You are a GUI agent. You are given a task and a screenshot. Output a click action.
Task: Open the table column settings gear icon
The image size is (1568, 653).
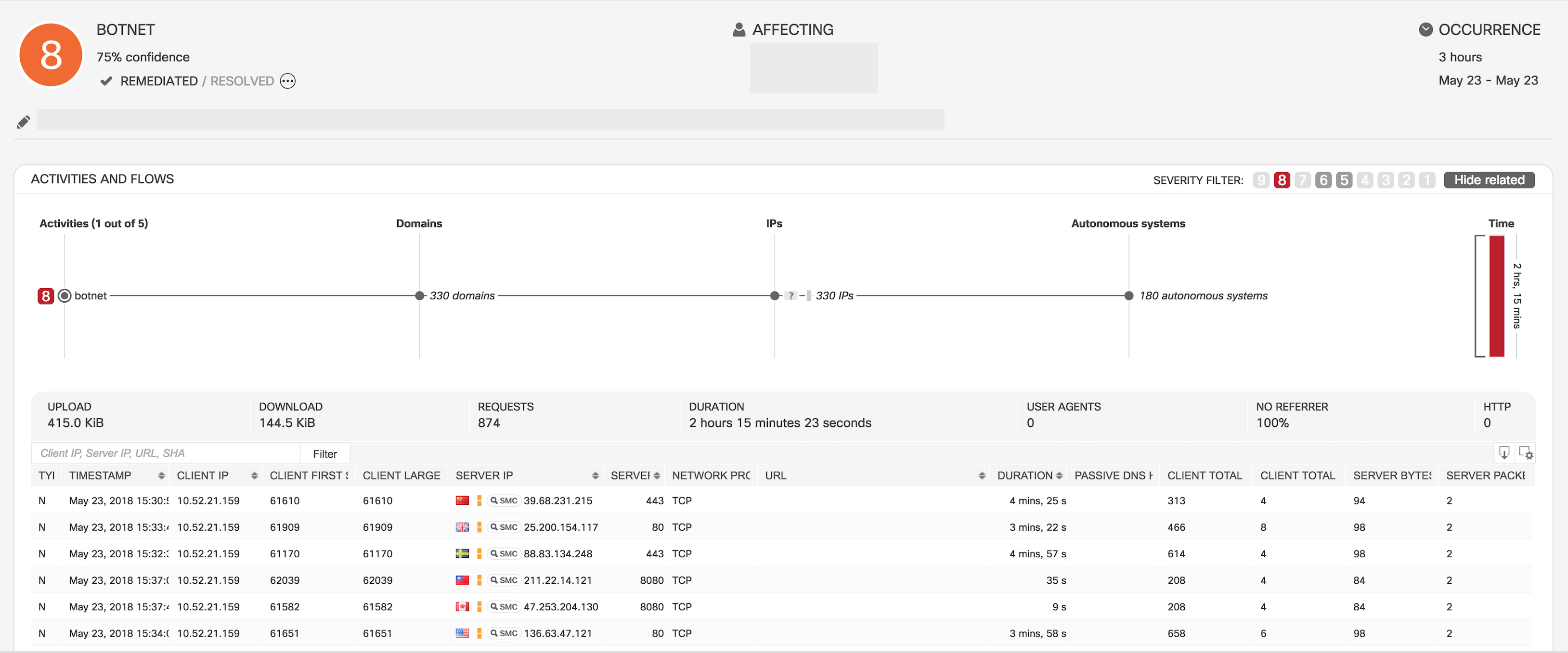1527,453
